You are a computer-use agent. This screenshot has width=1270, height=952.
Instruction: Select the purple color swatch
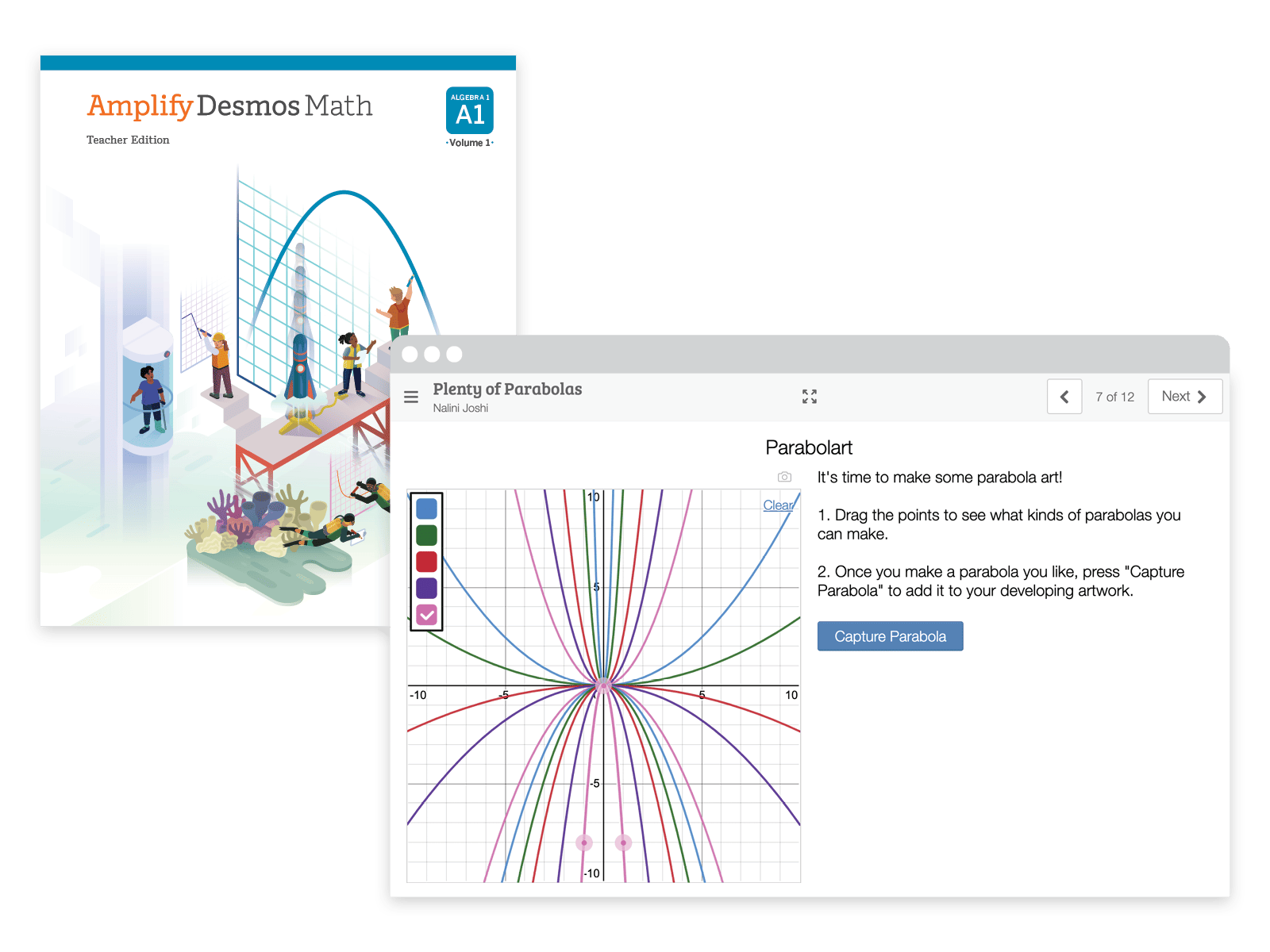[426, 588]
